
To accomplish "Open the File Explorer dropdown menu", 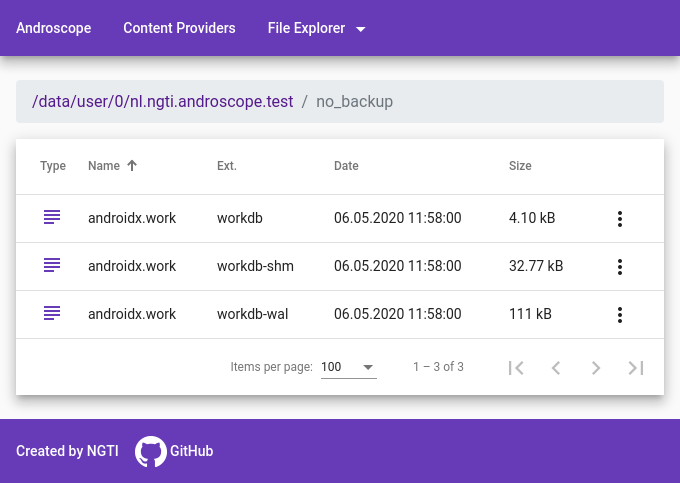I will tap(316, 28).
